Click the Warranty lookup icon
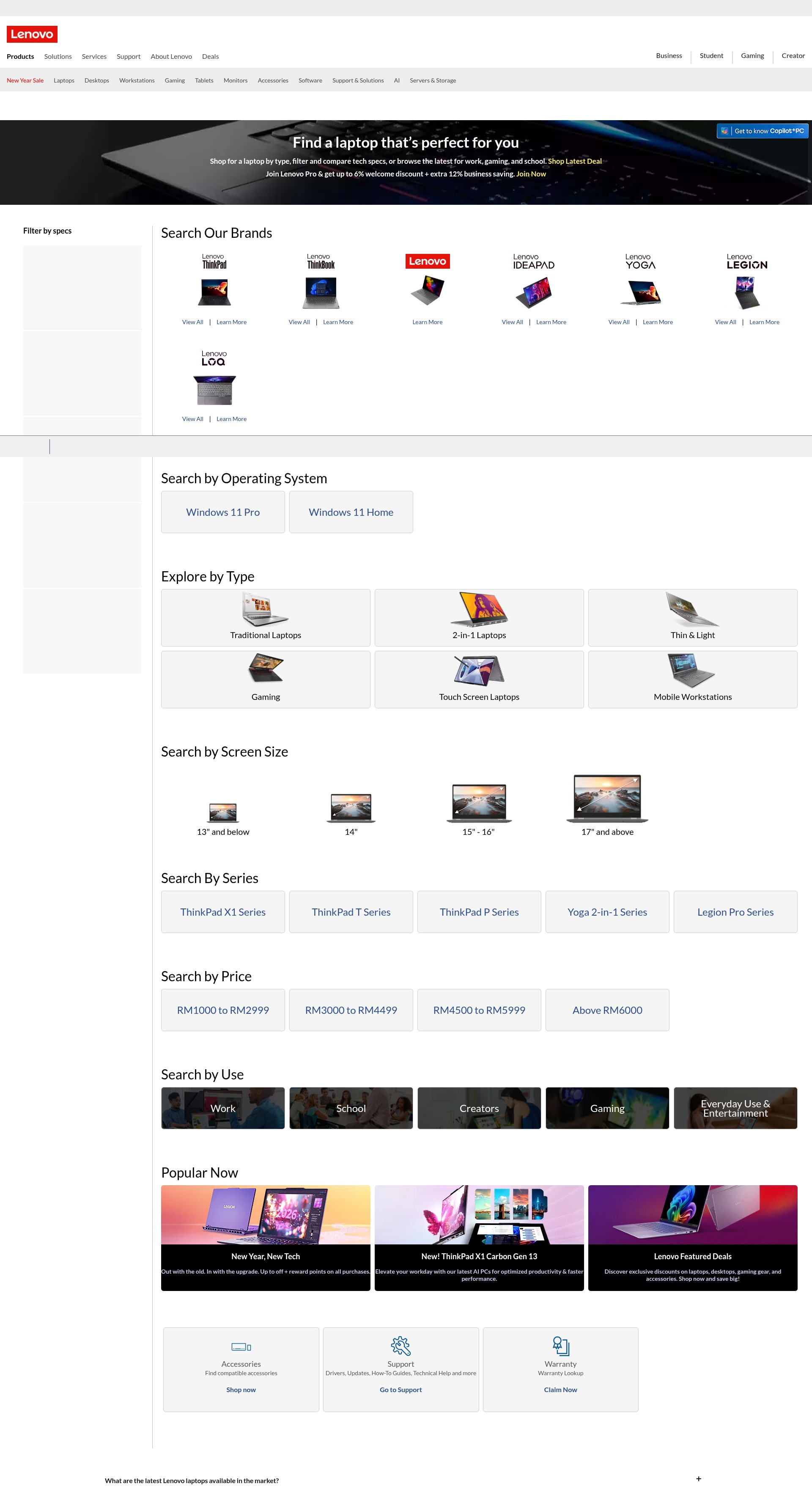 click(x=561, y=1346)
